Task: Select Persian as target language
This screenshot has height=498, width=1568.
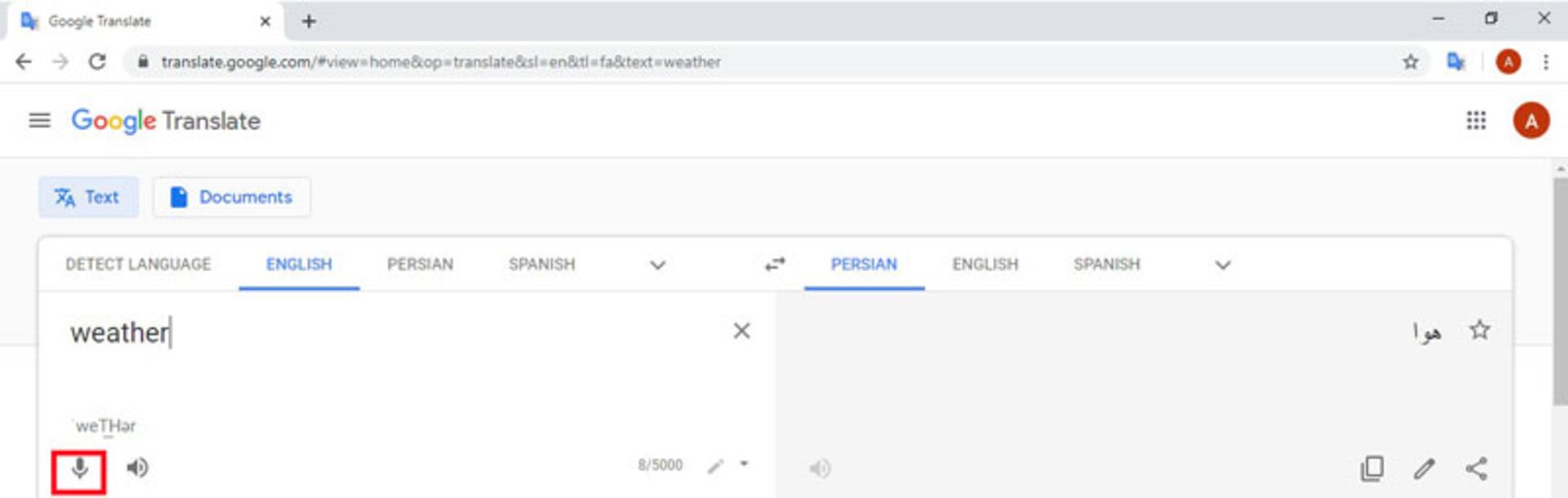Action: coord(864,264)
